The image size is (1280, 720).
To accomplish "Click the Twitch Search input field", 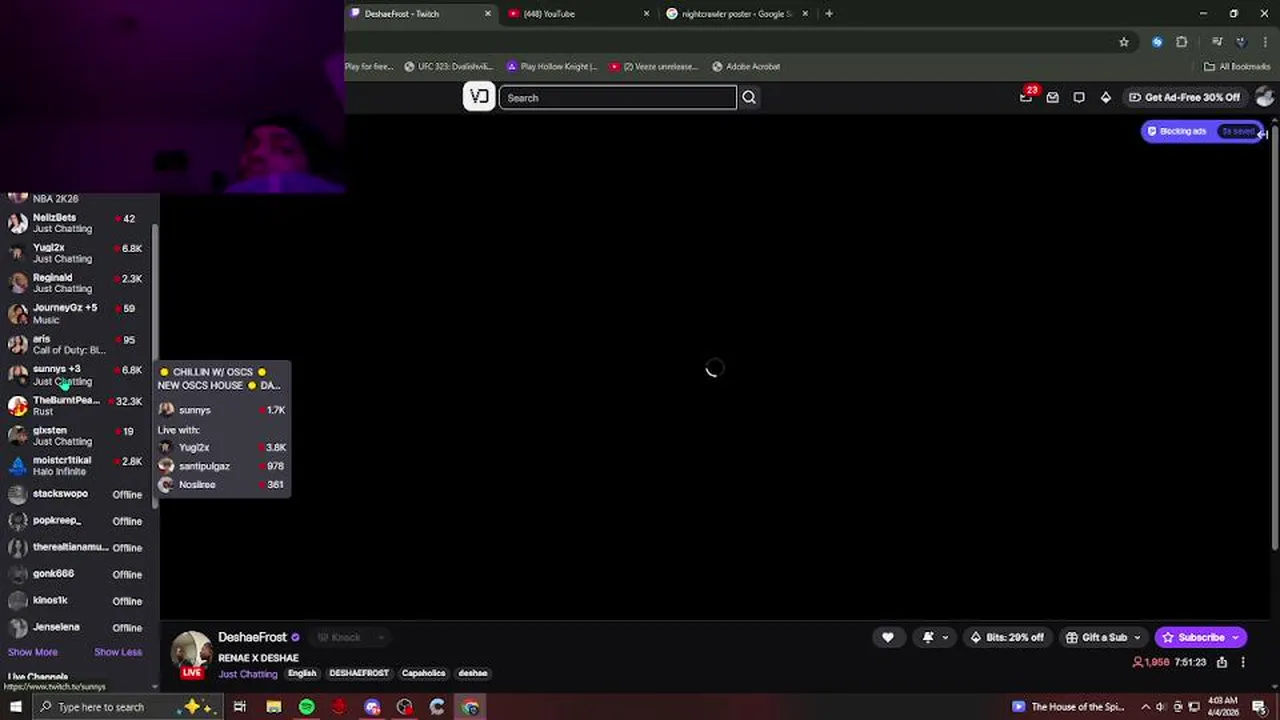I will coord(618,97).
